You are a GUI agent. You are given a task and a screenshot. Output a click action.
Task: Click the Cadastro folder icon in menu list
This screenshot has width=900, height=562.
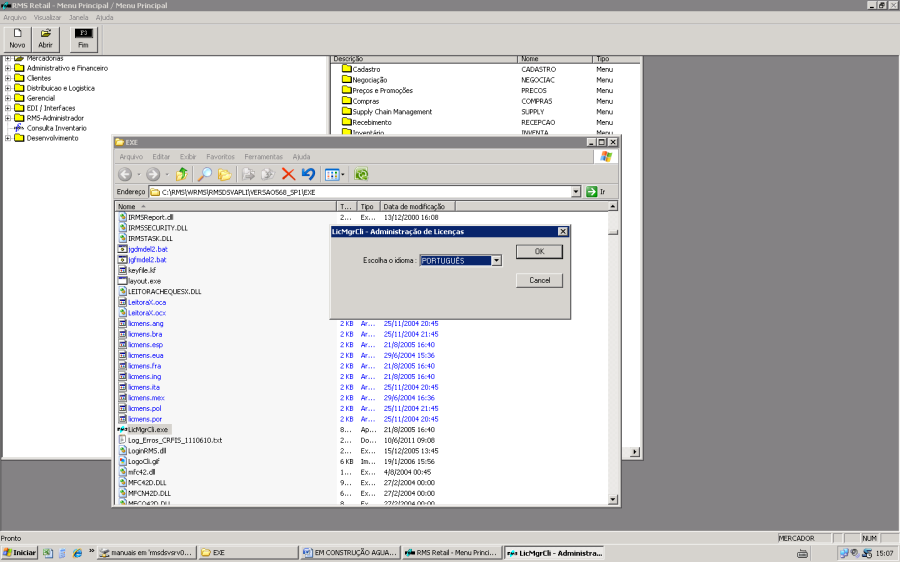[346, 69]
